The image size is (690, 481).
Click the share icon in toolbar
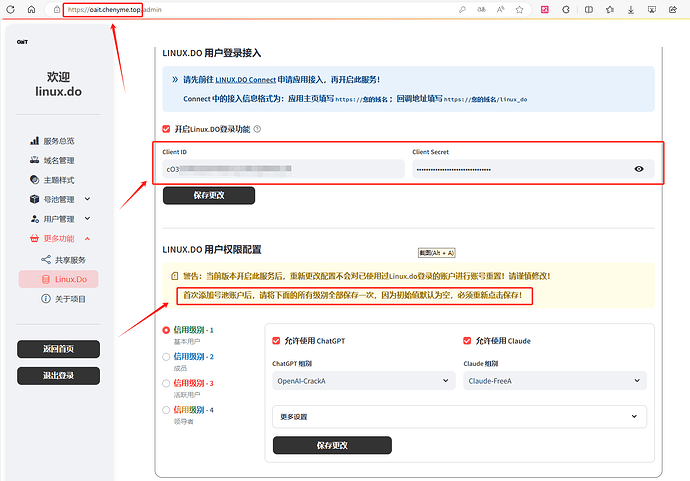(x=672, y=9)
